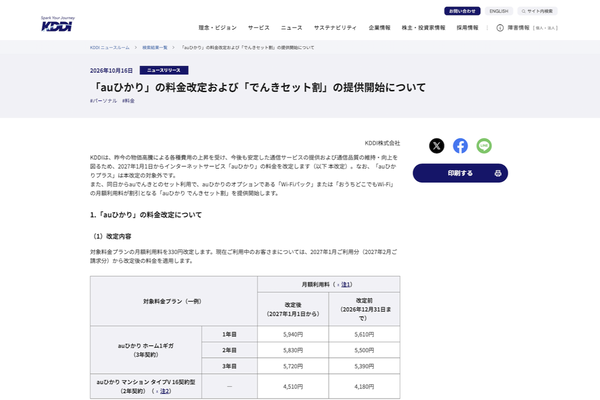The image size is (600, 400).
Task: Switch language with the ENGLISH button
Action: coord(499,11)
